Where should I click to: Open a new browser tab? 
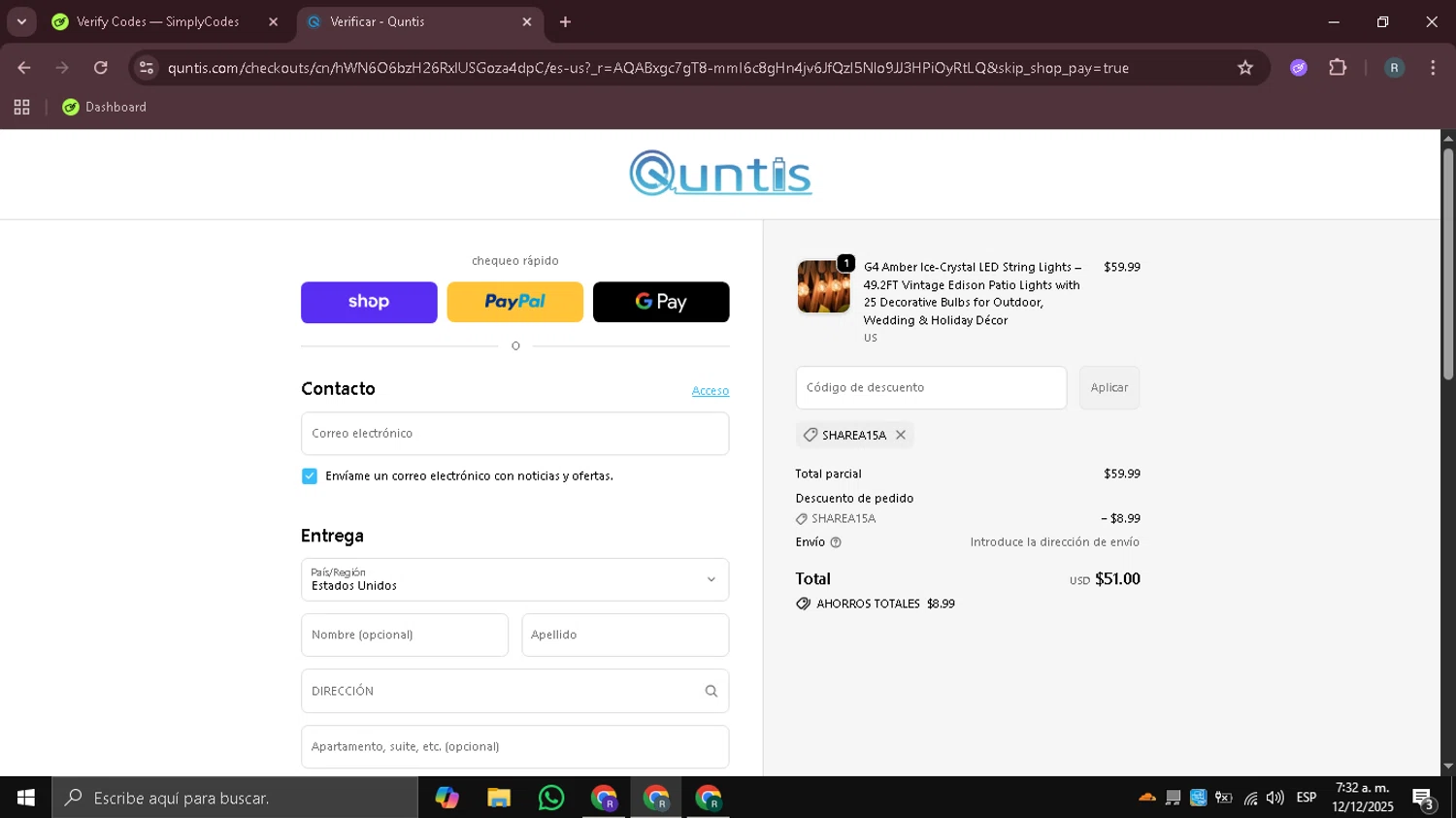[x=565, y=21]
